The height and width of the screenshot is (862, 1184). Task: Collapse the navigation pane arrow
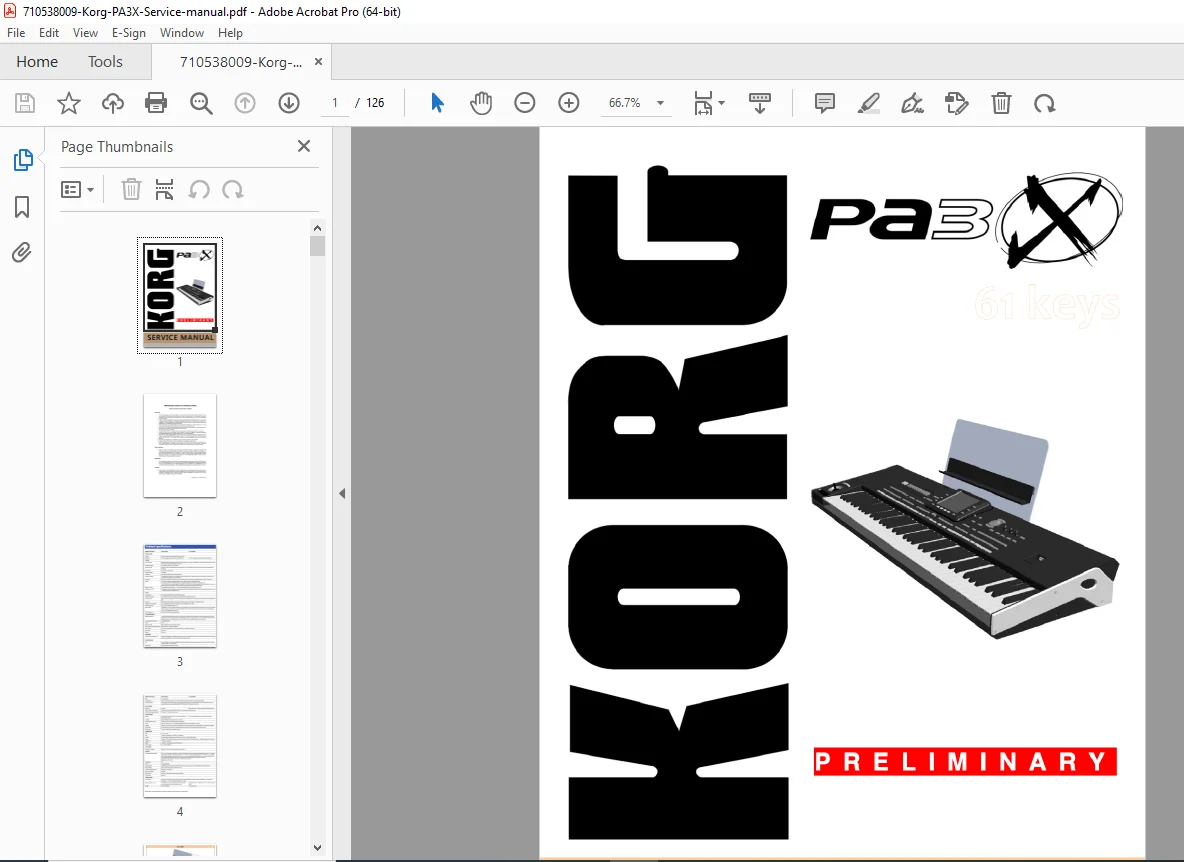click(342, 494)
